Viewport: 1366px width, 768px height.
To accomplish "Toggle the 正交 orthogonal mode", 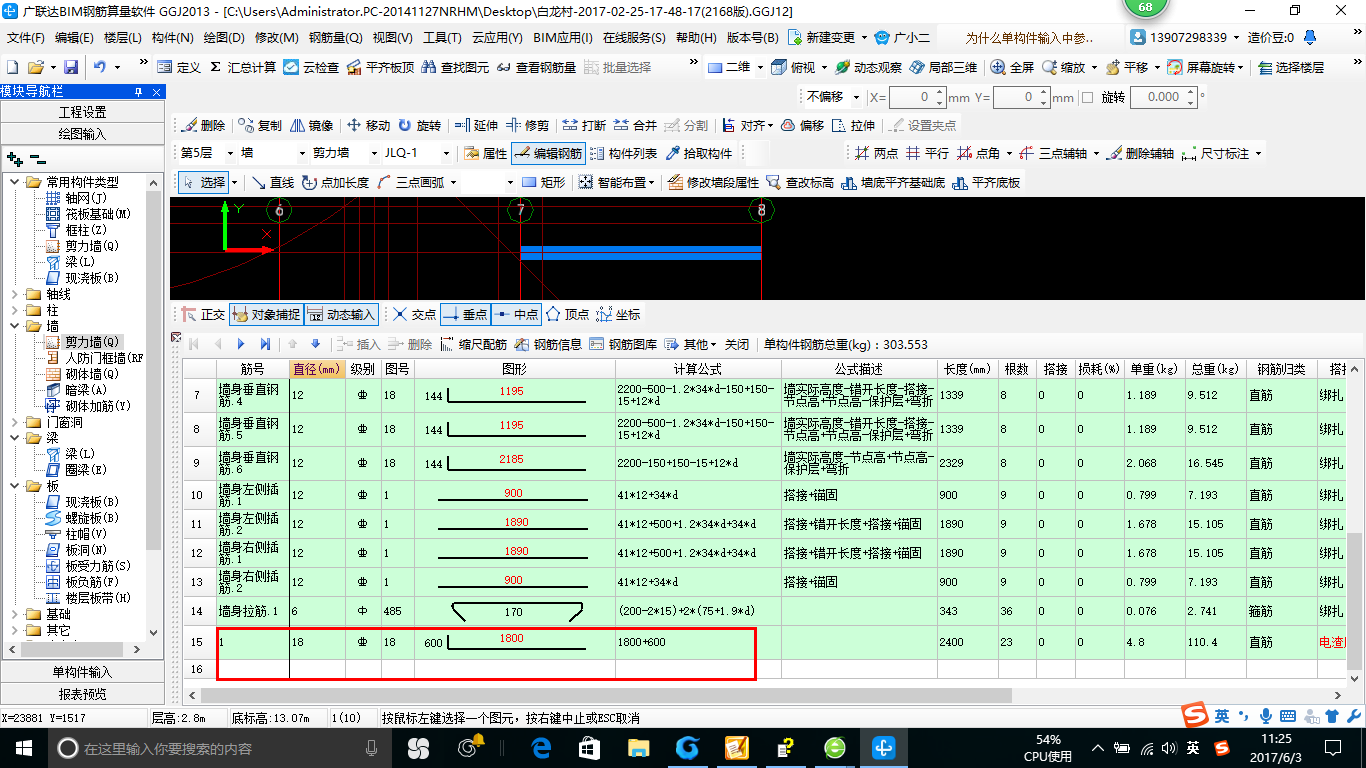I will point(203,314).
